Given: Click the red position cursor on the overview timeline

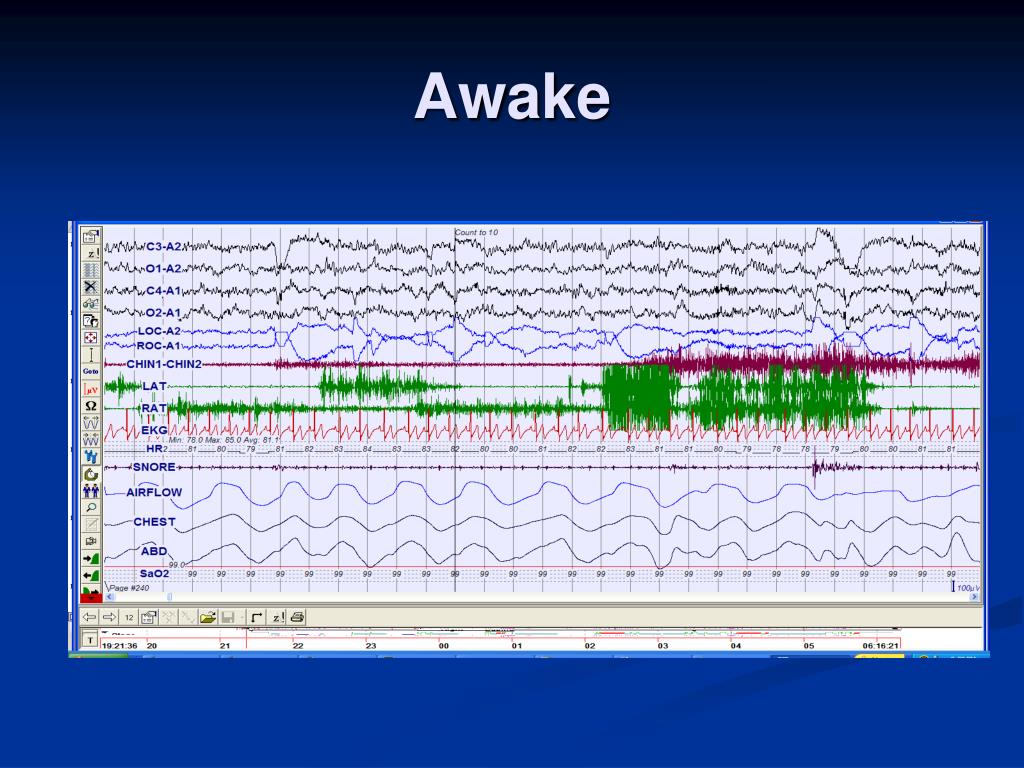Looking at the screenshot, I should point(246,638).
